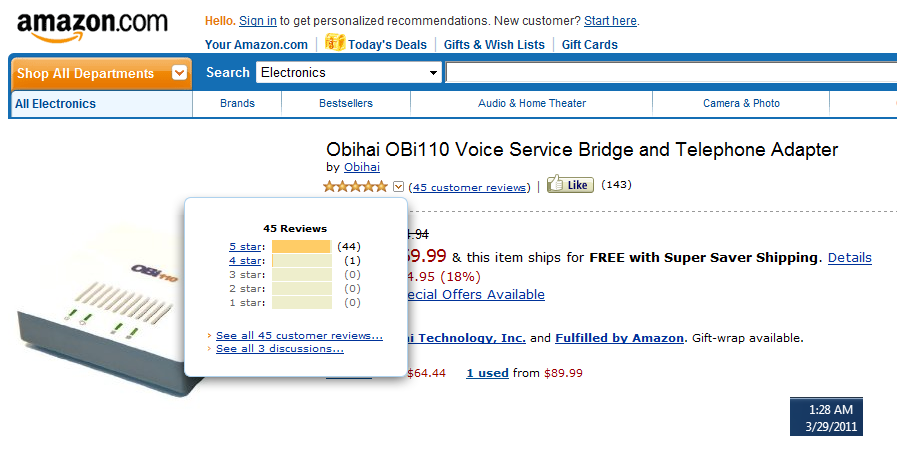897x449 pixels.
Task: Open the 45 customer reviews link
Action: (x=470, y=188)
